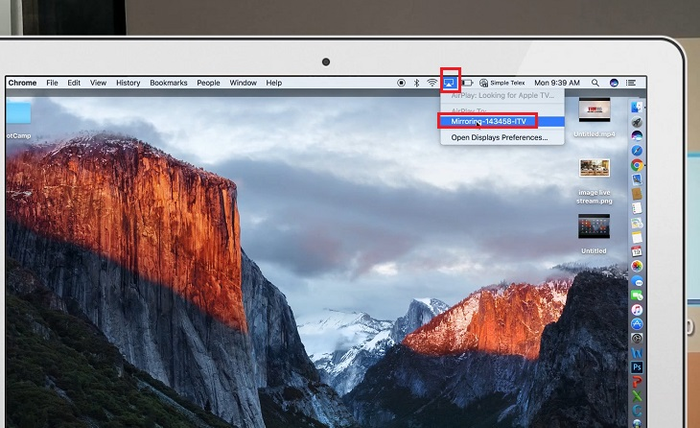Open the battery status menu
The image size is (700, 428).
pos(467,83)
